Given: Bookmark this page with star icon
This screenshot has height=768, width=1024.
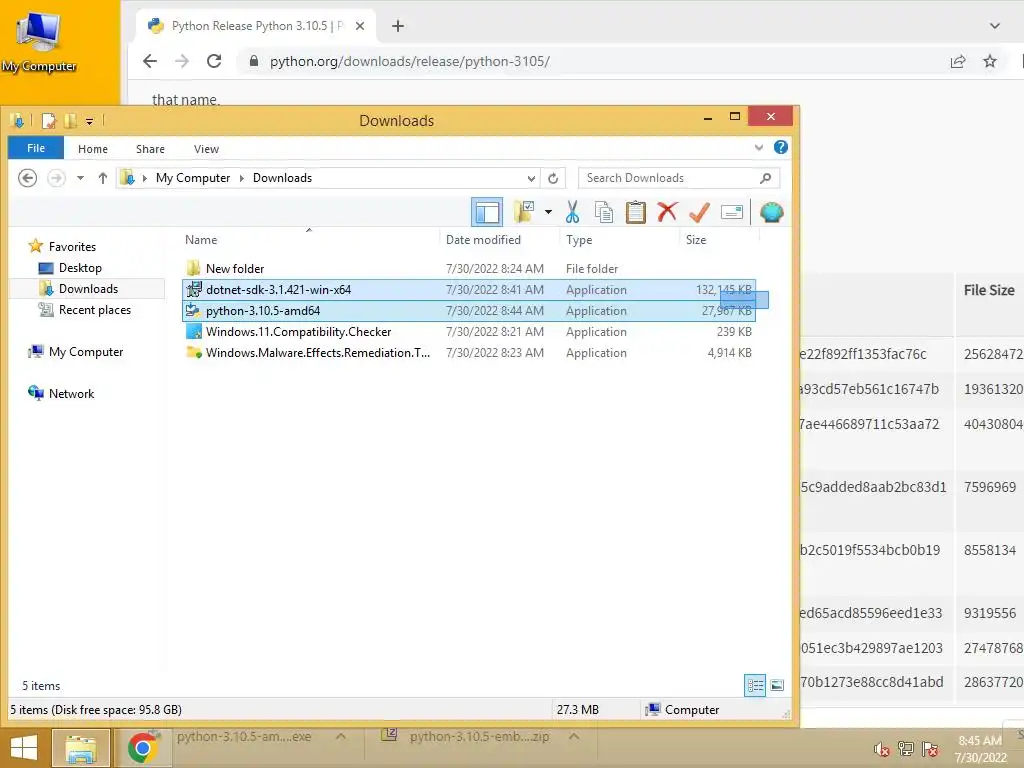Looking at the screenshot, I should click(990, 61).
